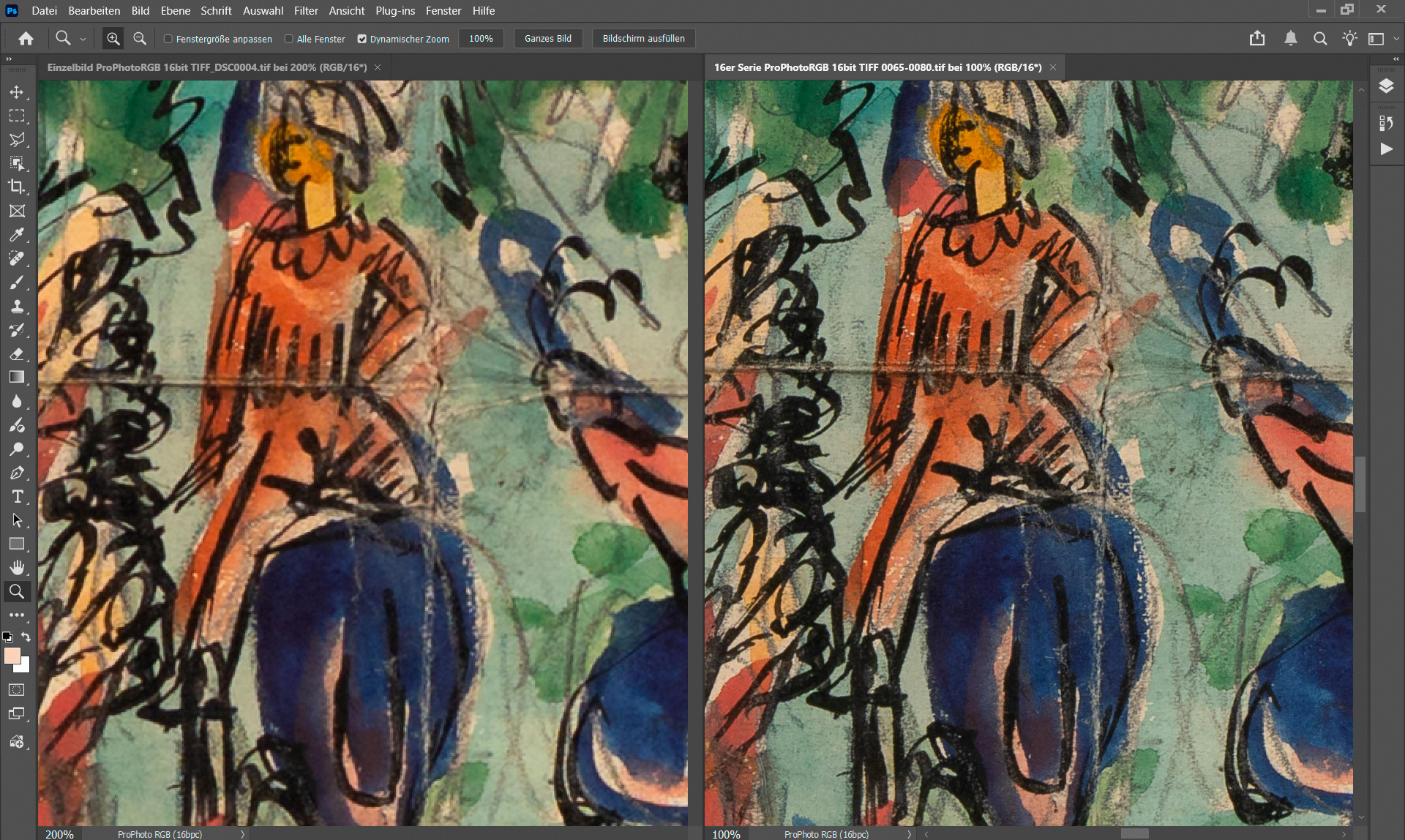Check the 'Alle Fenster' option
The height and width of the screenshot is (840, 1405).
click(289, 40)
